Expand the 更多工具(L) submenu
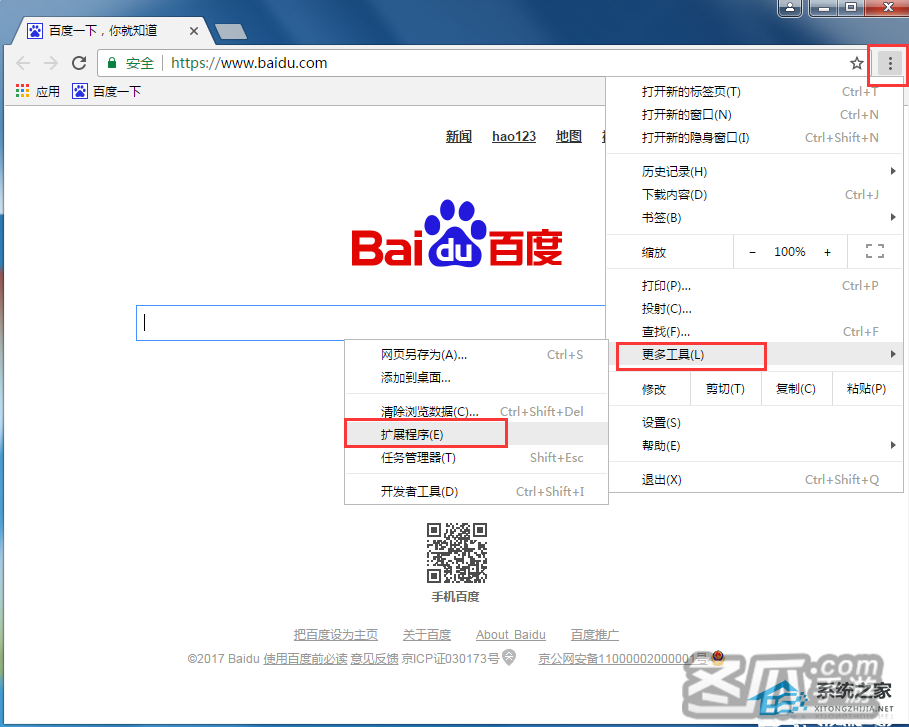The image size is (909, 727). [x=755, y=354]
